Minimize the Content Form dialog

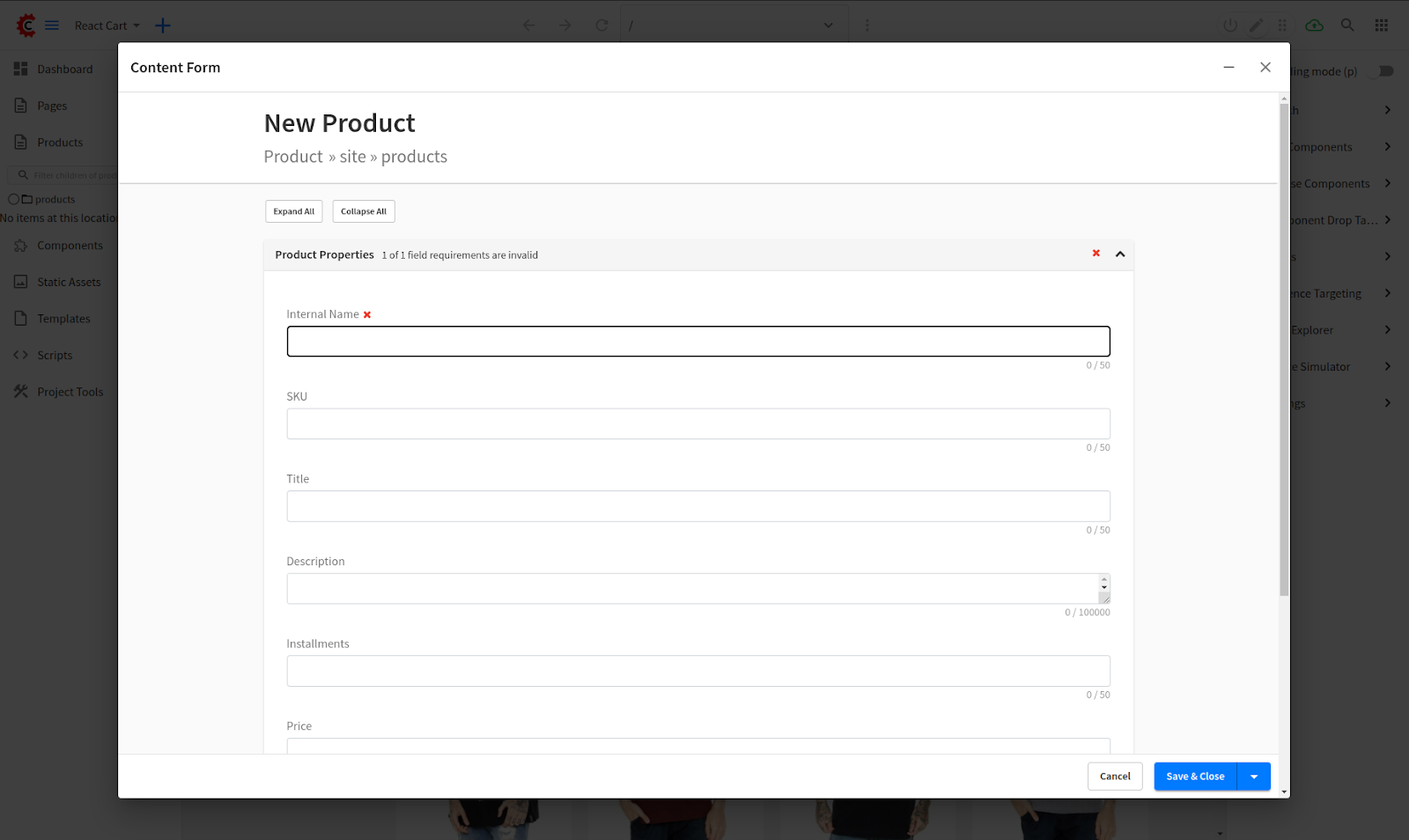coord(1228,67)
